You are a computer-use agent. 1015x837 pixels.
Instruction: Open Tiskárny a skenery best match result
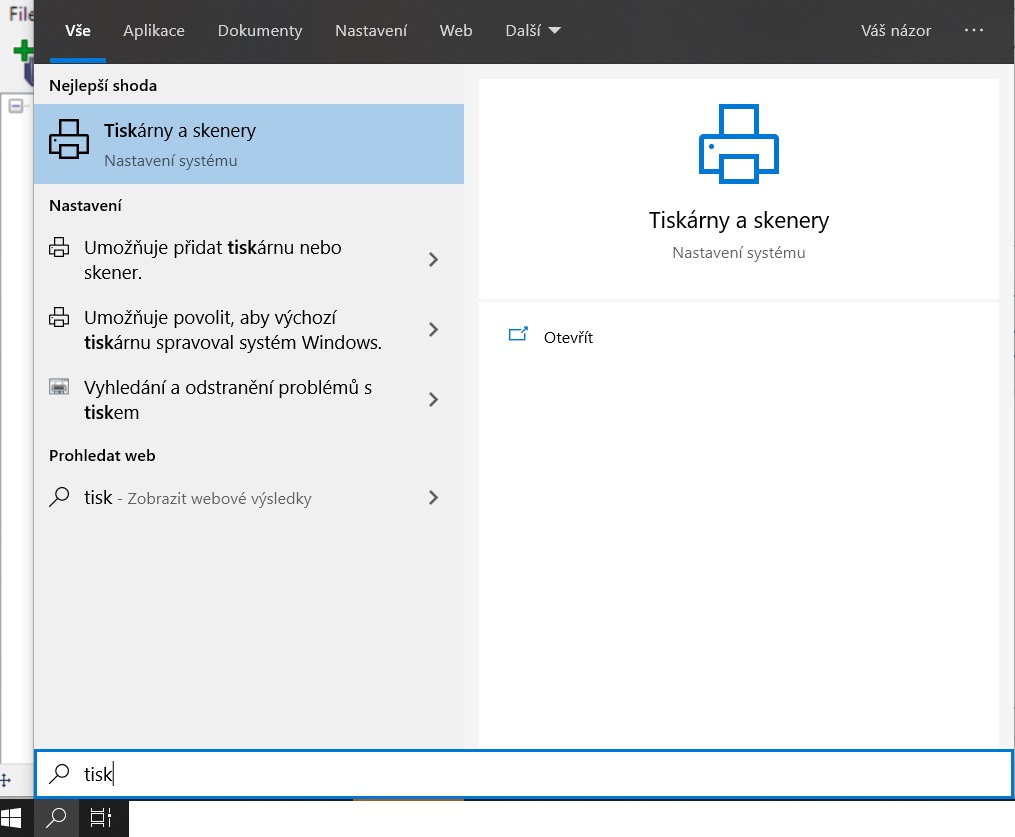(x=248, y=144)
